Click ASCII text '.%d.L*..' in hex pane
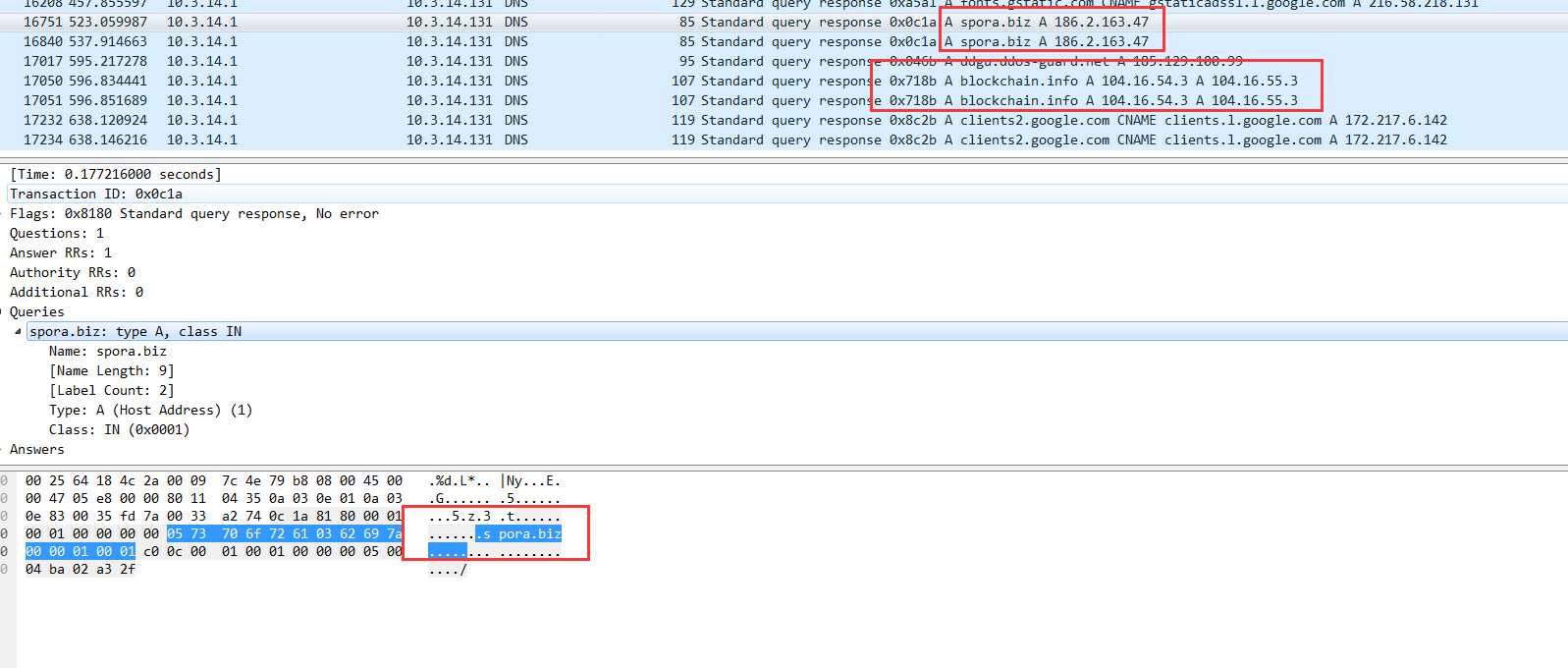This screenshot has height=668, width=1568. click(460, 480)
